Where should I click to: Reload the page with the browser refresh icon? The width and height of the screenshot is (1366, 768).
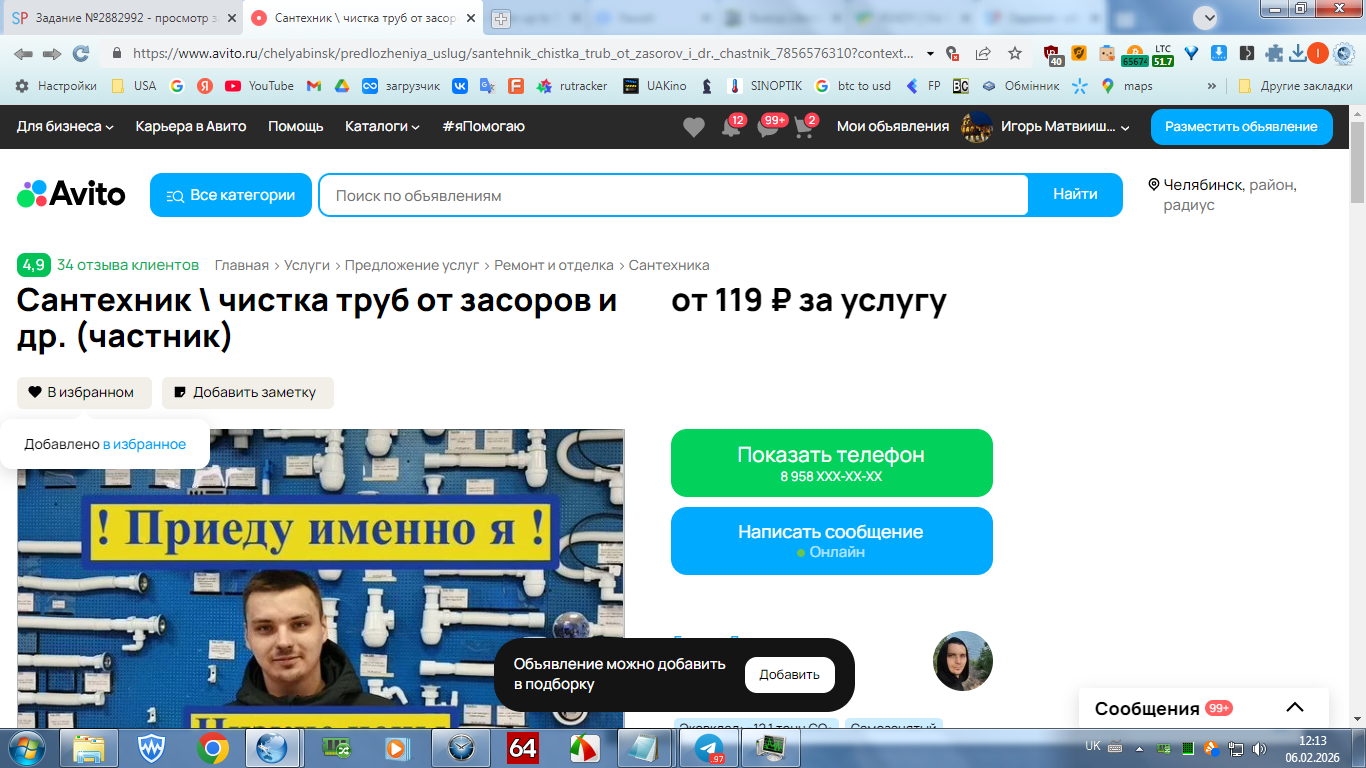81,54
